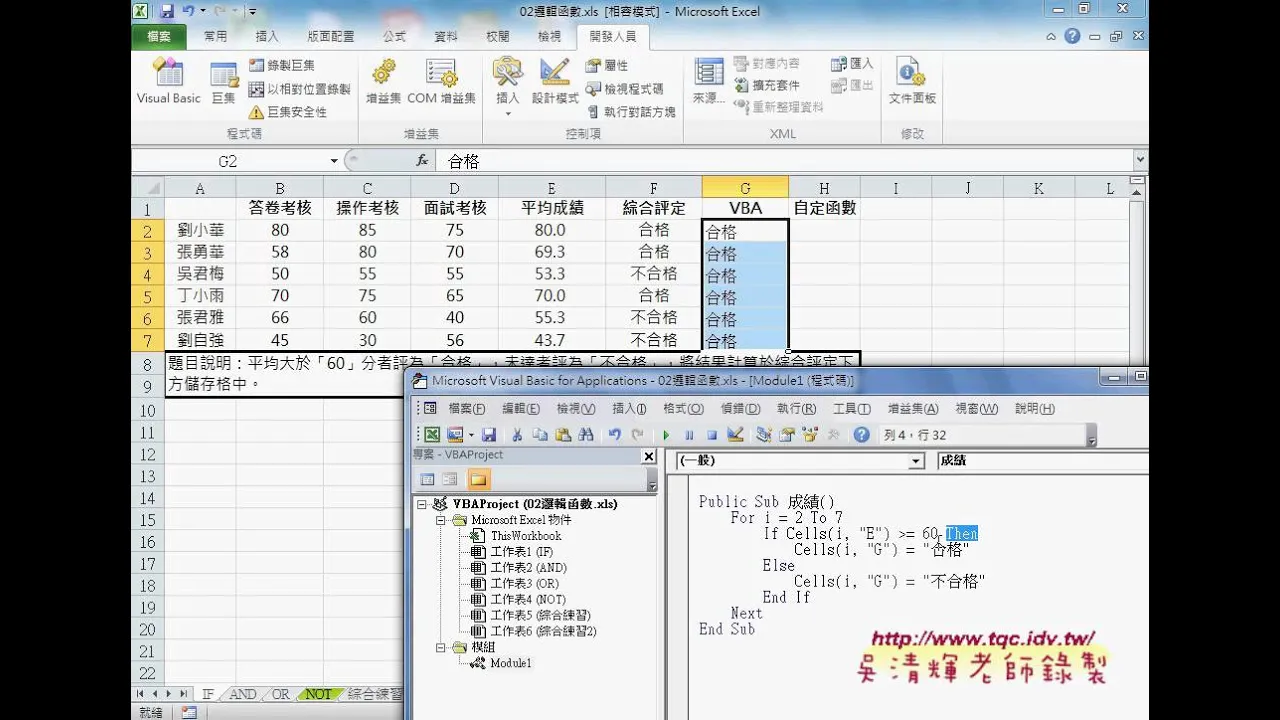Open control 屬性 properties

point(607,66)
